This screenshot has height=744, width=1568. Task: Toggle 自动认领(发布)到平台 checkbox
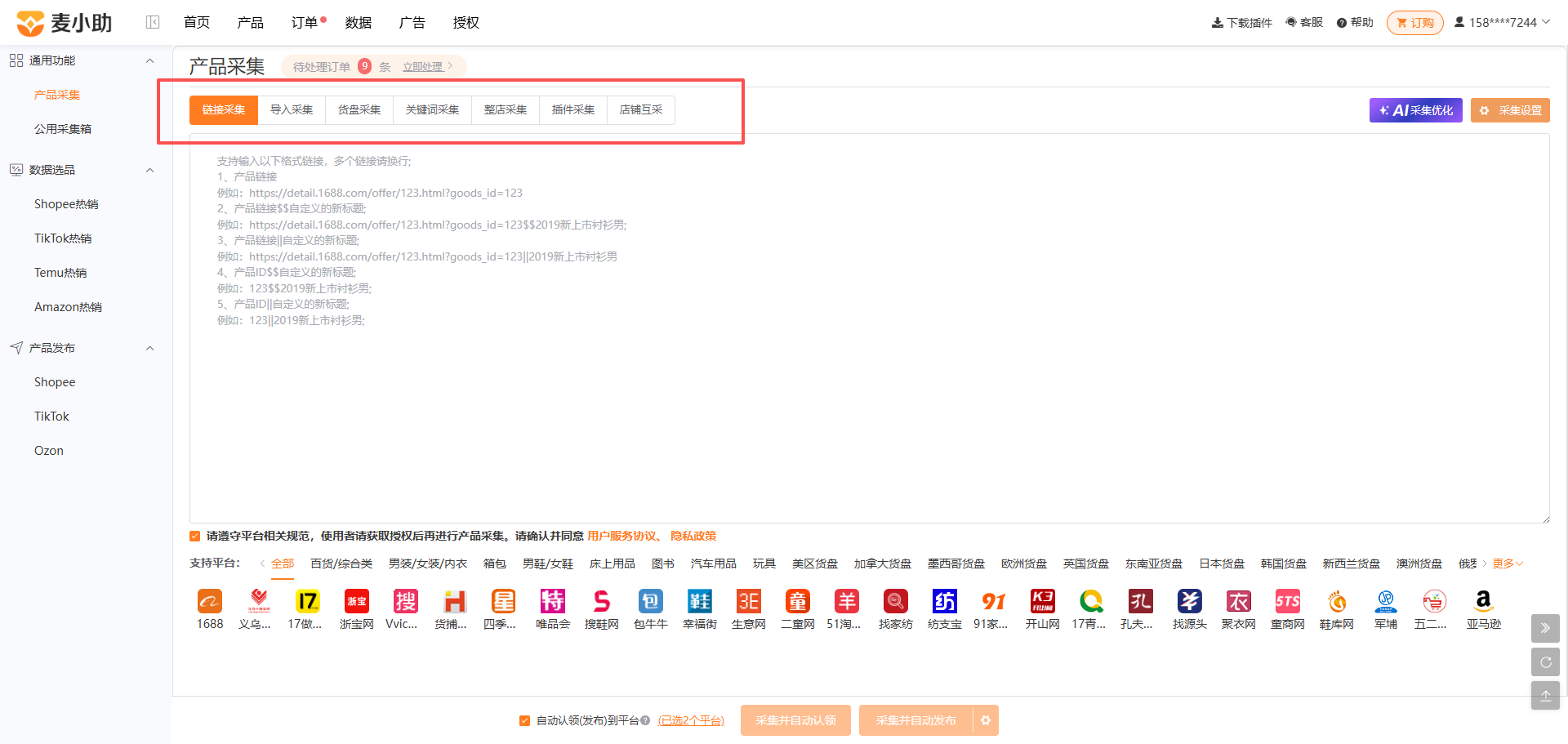coord(524,720)
